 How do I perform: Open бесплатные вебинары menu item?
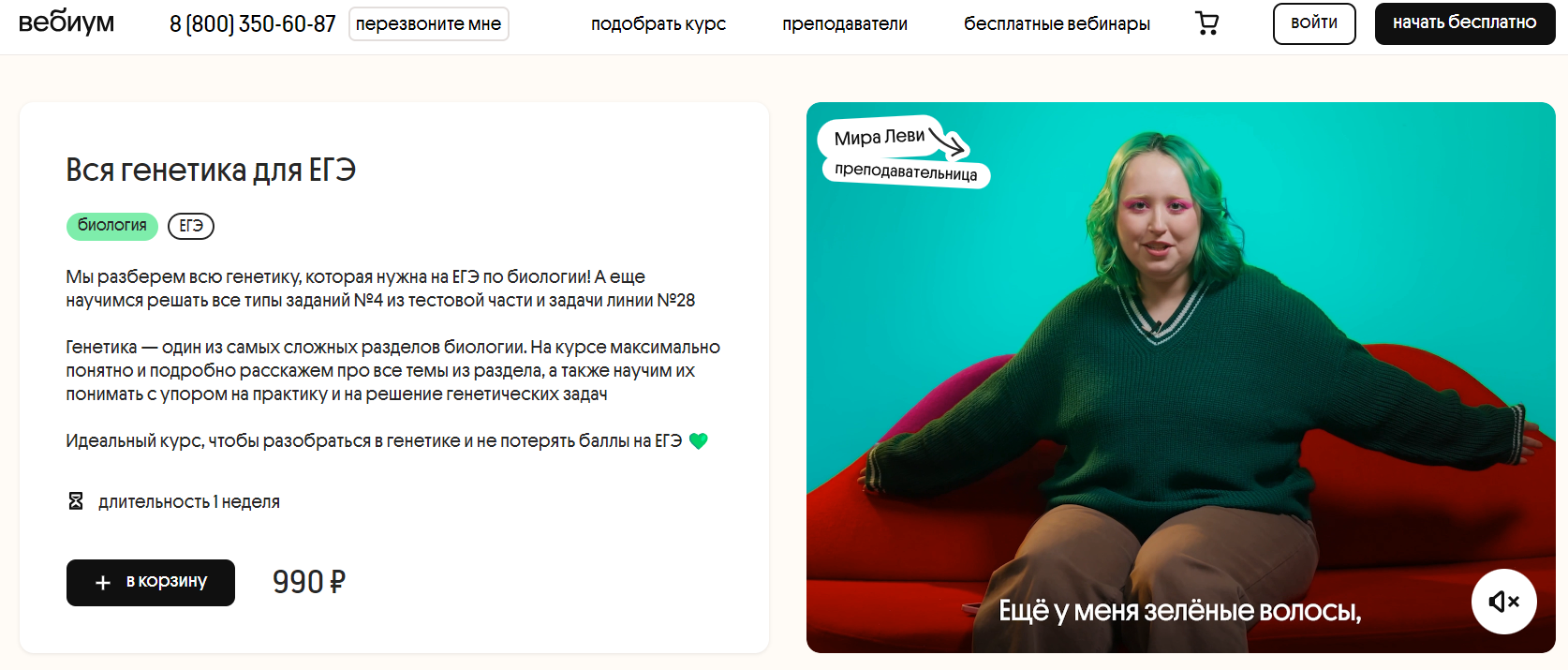tap(1057, 24)
